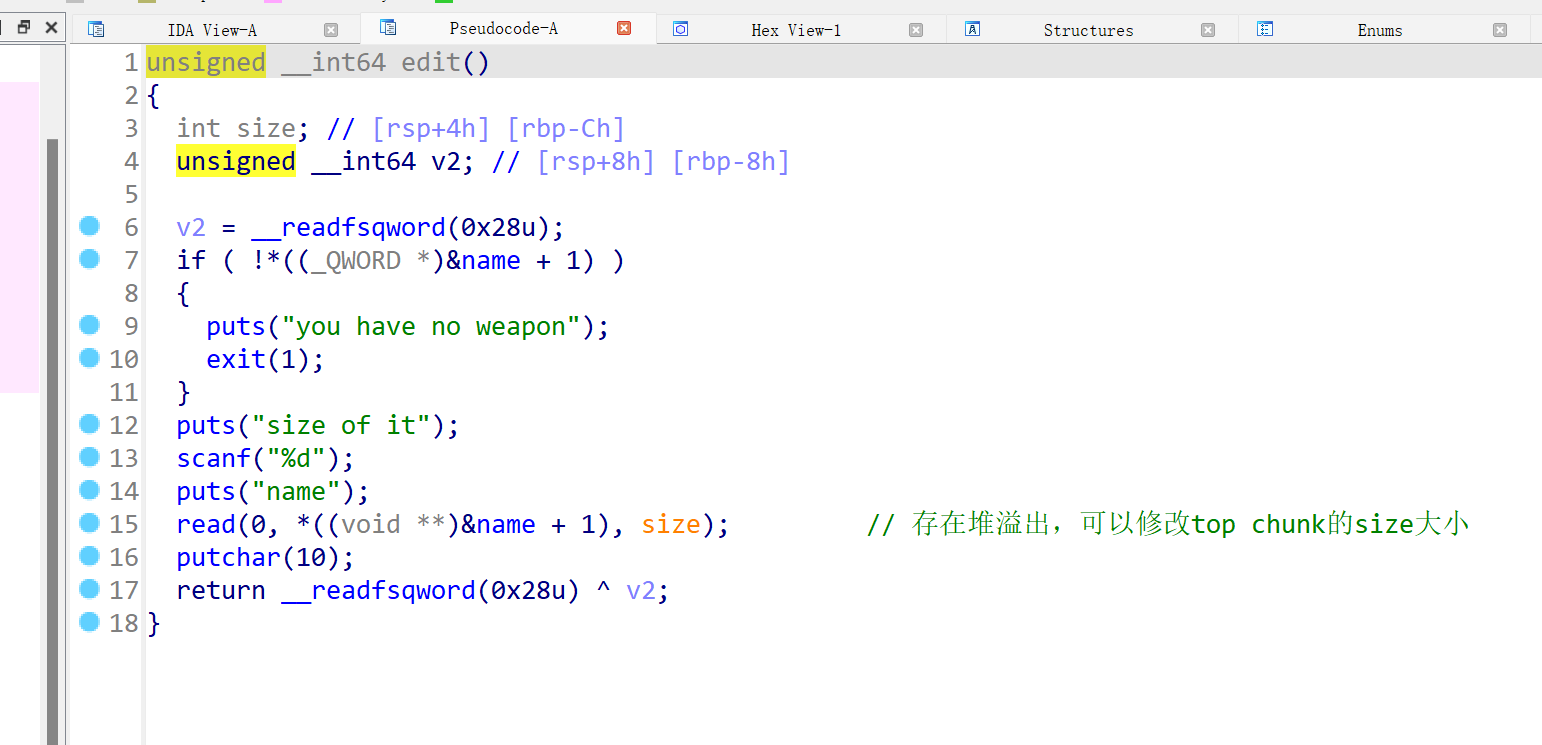Click the exit call on line 10

point(236,360)
